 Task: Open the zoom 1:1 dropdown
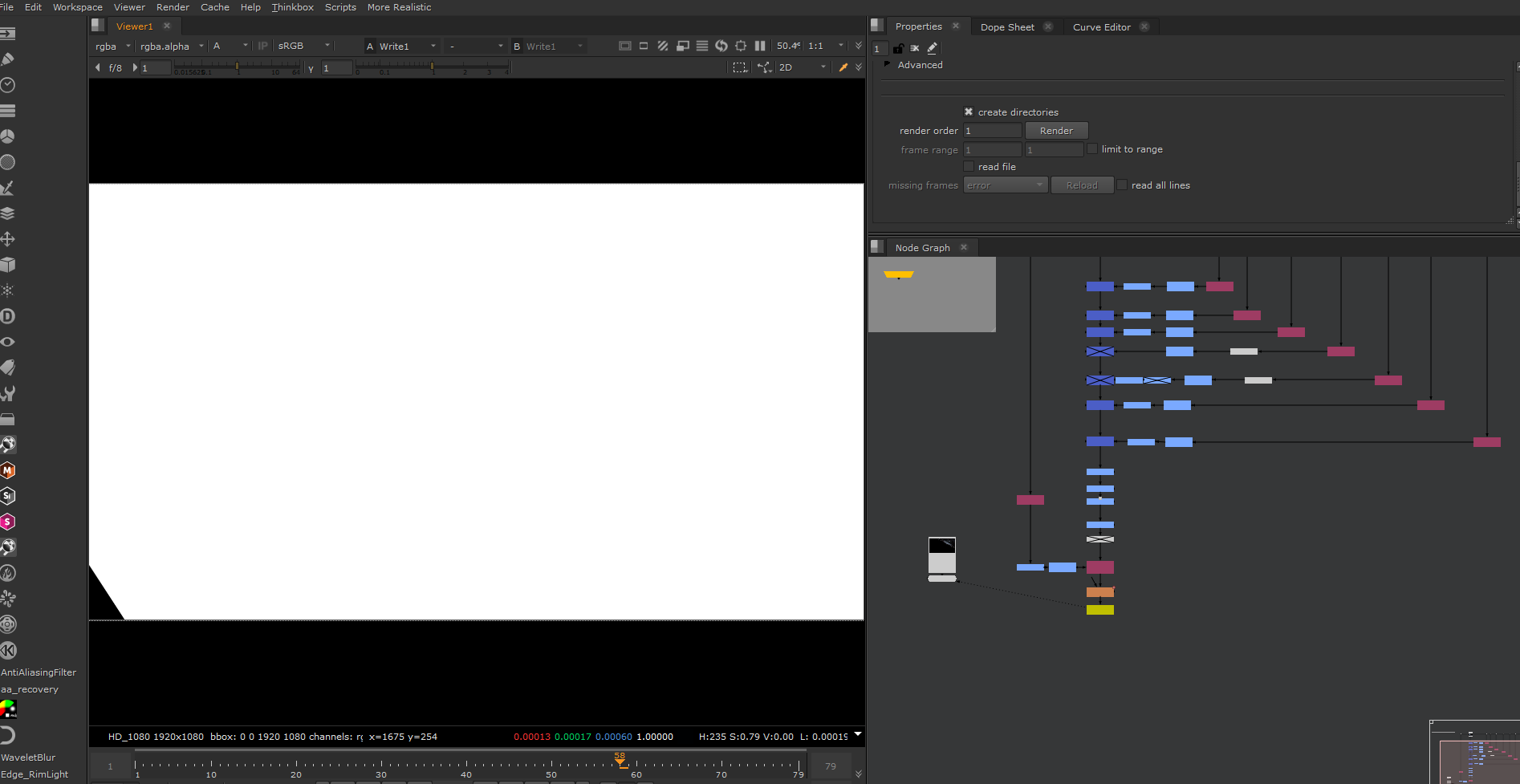click(827, 46)
